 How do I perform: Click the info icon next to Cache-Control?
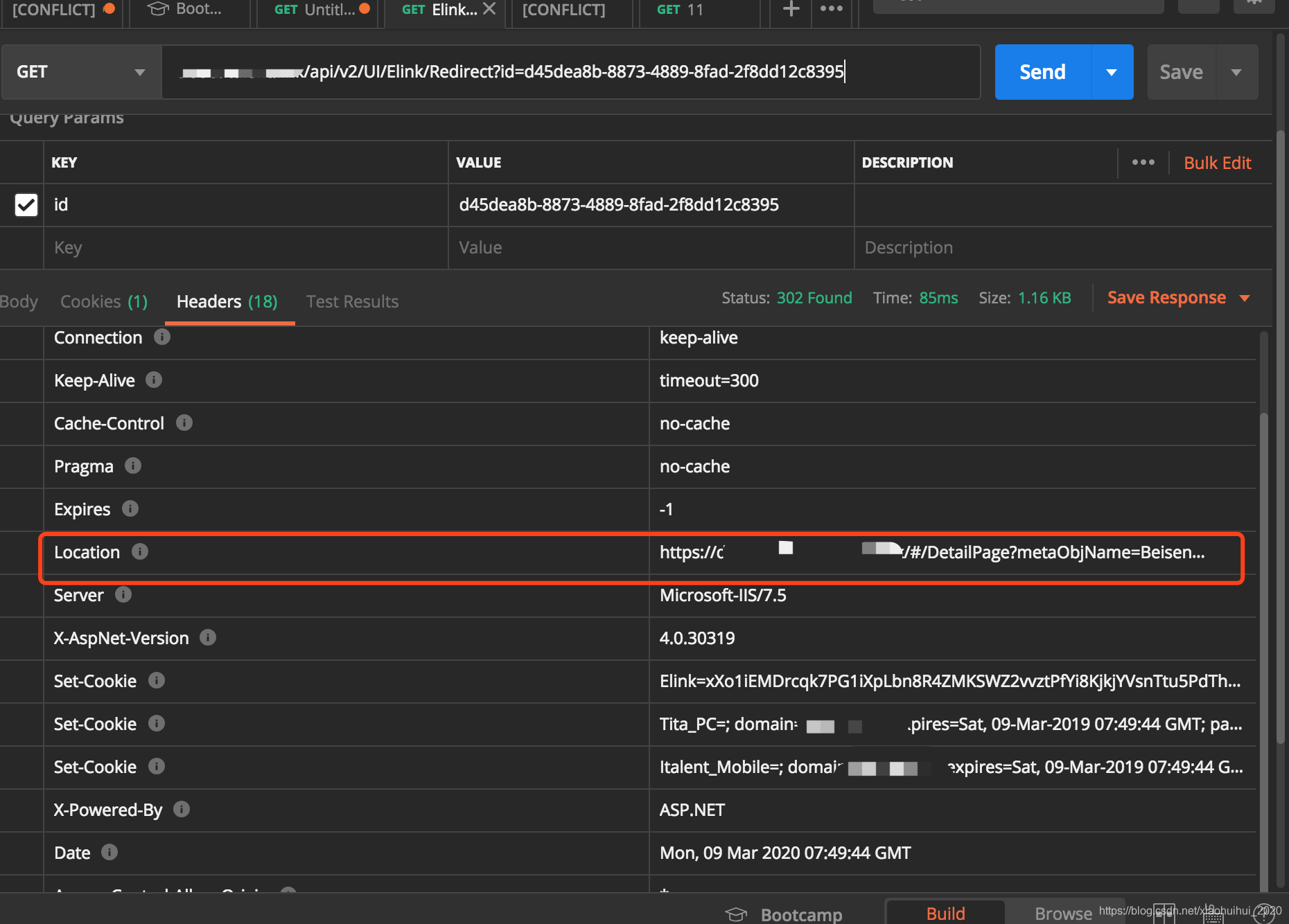(184, 423)
